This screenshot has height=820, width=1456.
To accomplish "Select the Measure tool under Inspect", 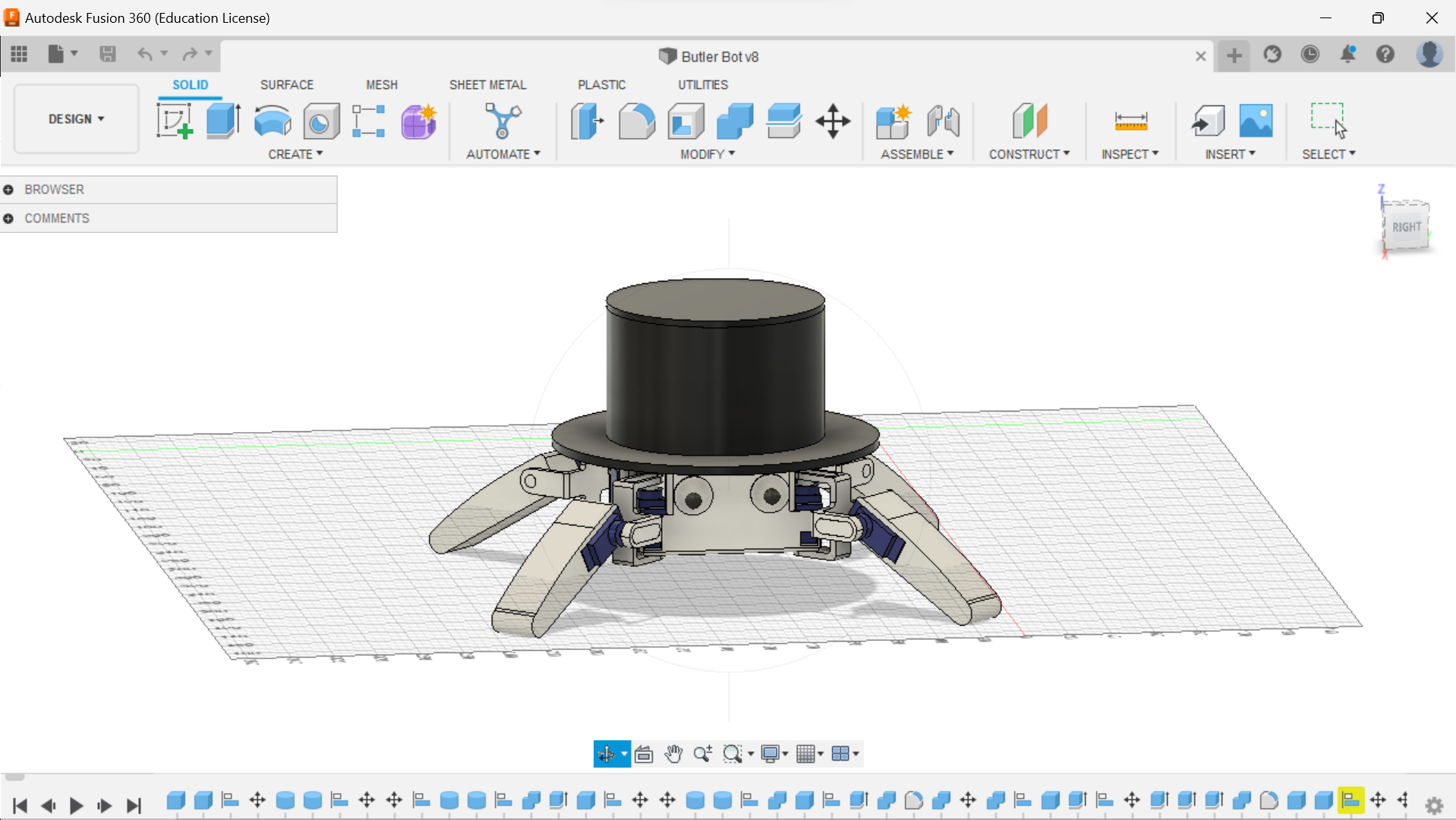I will coord(1130,121).
